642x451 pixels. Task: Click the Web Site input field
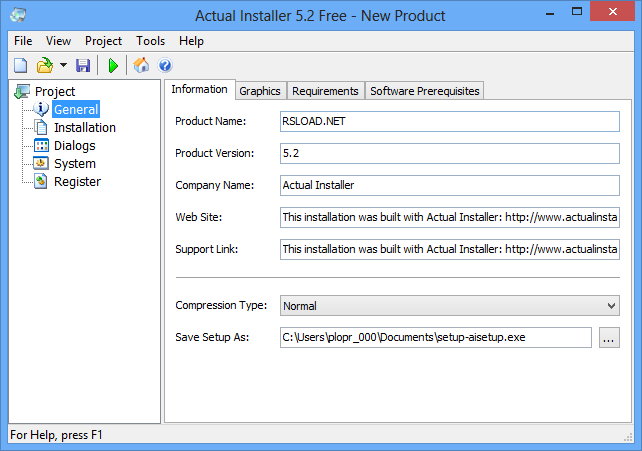point(450,217)
